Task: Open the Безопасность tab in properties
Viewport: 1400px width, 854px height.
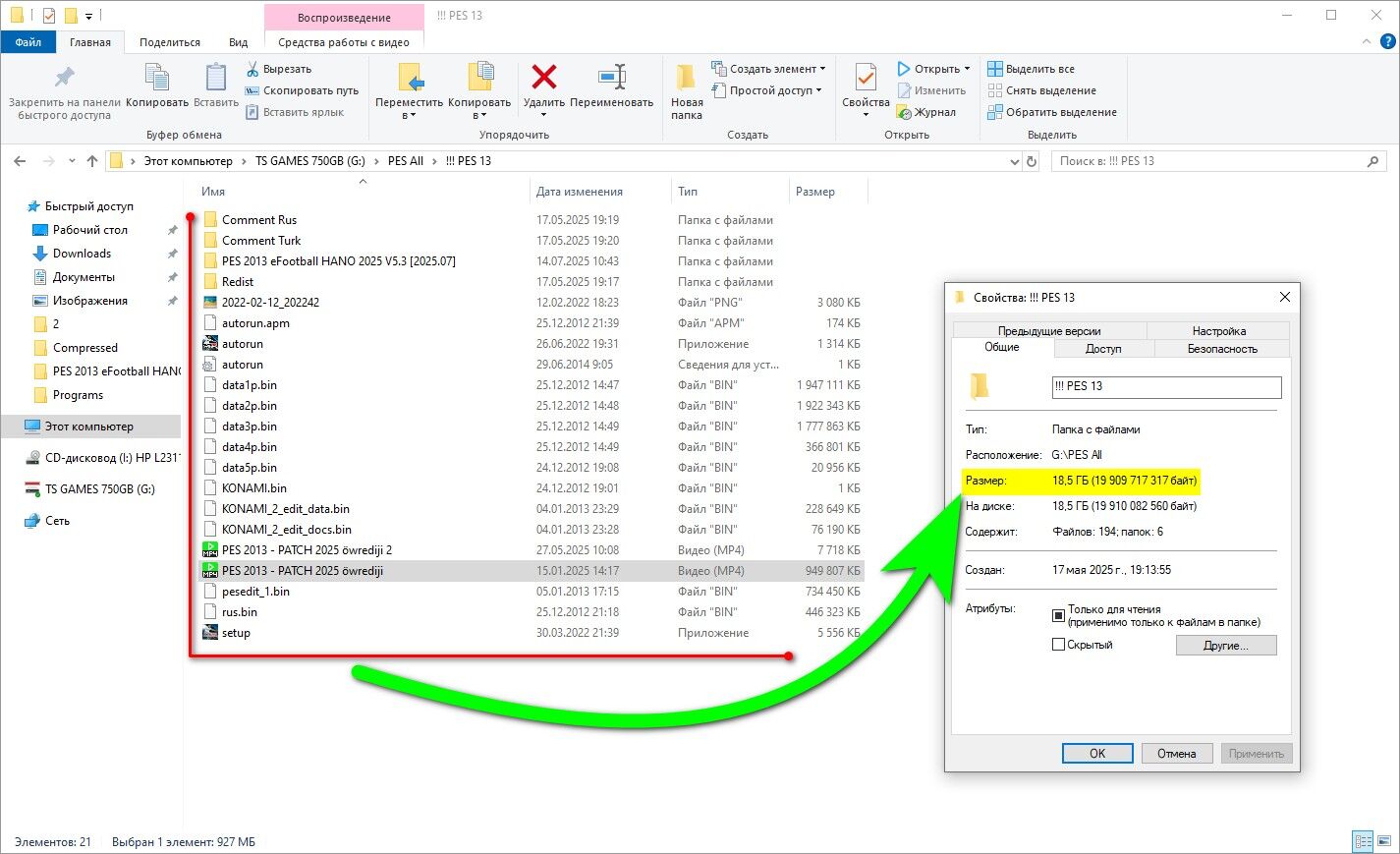Action: (1222, 349)
